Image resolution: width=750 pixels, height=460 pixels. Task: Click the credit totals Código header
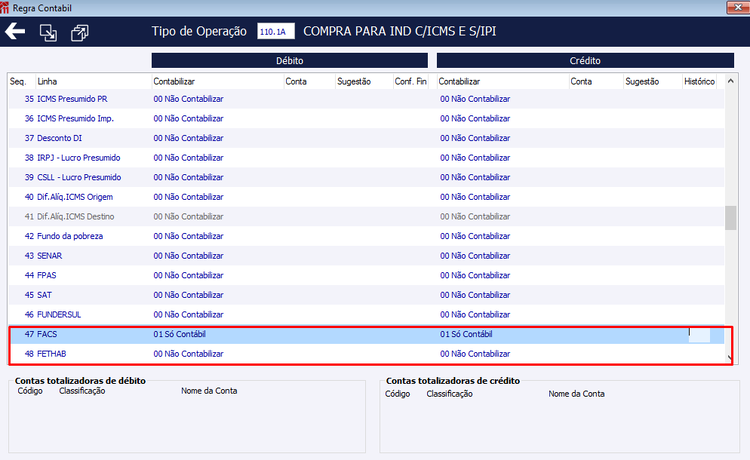[x=397, y=394]
